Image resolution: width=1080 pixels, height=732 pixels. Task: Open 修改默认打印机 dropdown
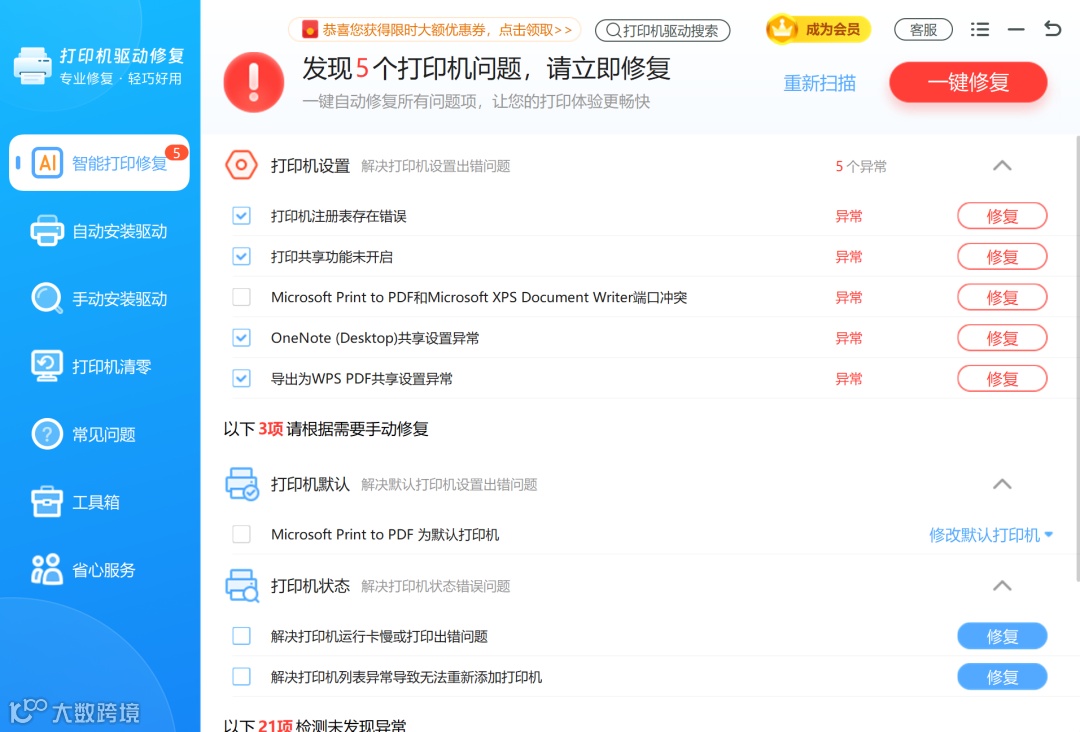point(990,535)
